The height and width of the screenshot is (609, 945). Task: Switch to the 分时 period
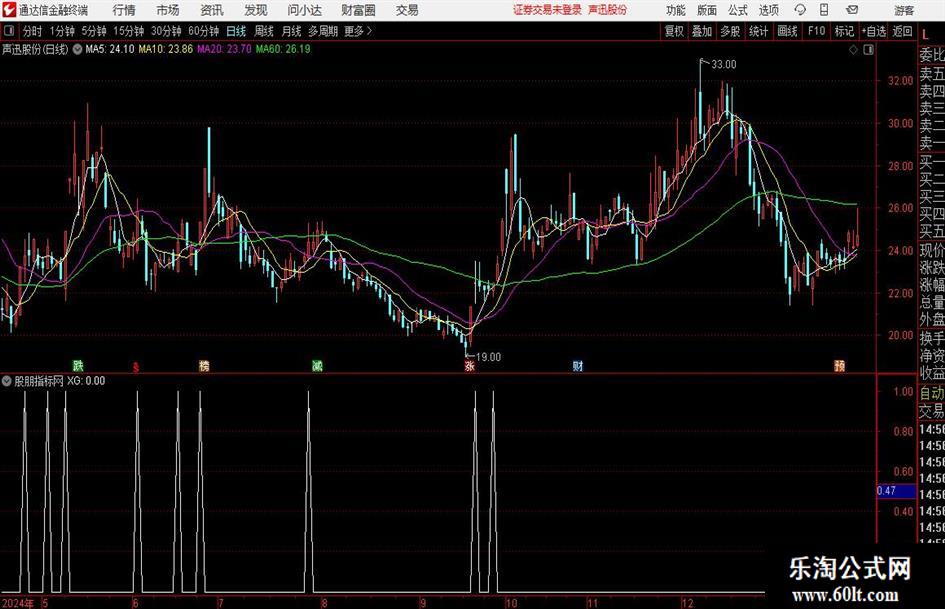(32, 31)
